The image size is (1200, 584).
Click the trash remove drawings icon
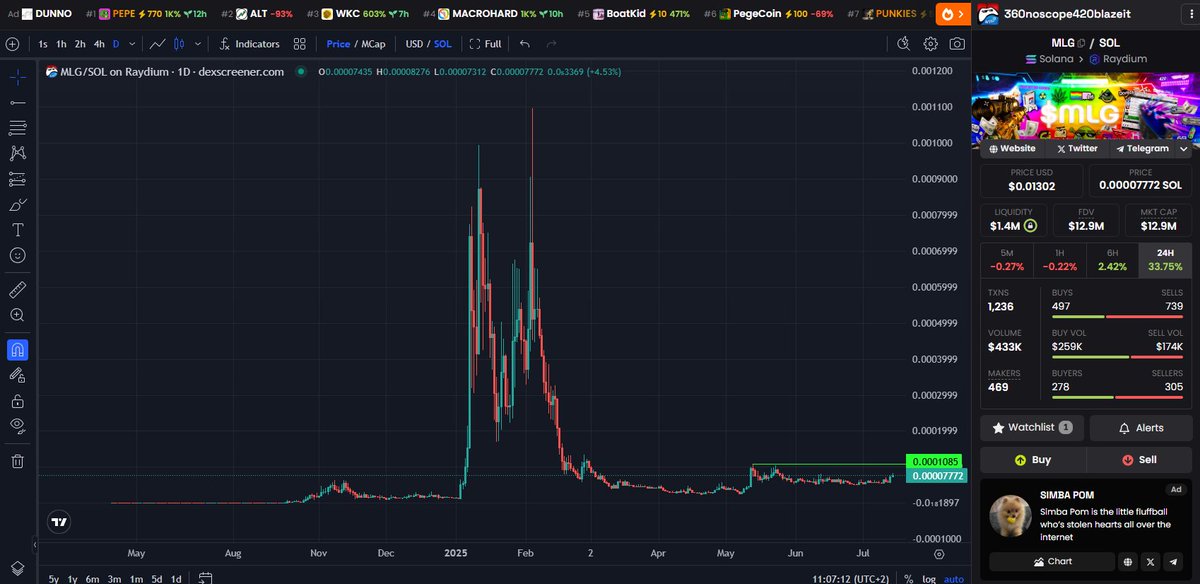17,461
